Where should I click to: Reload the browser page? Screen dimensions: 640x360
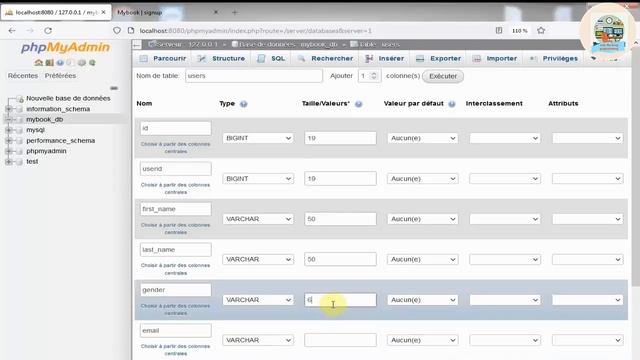(48, 31)
